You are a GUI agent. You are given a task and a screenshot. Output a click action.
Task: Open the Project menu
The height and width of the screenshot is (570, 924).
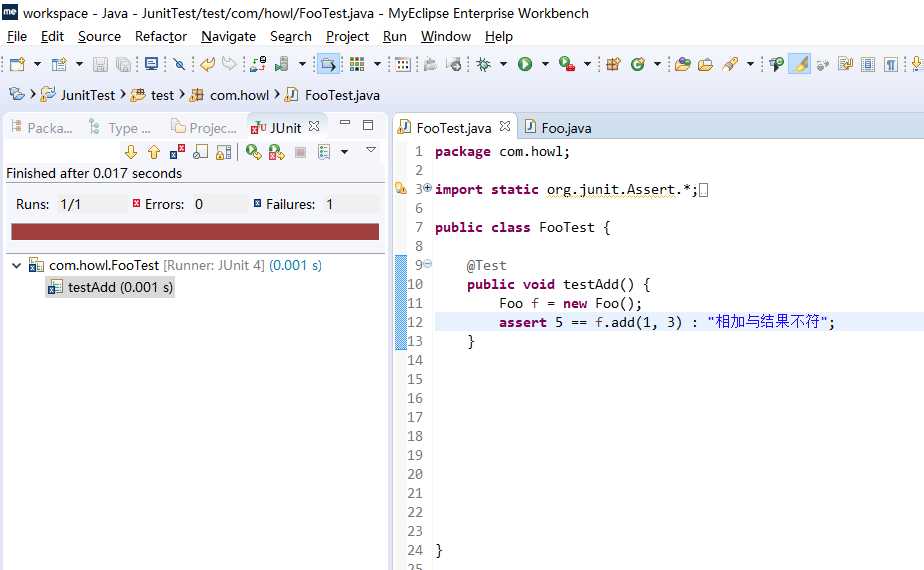[x=347, y=37]
